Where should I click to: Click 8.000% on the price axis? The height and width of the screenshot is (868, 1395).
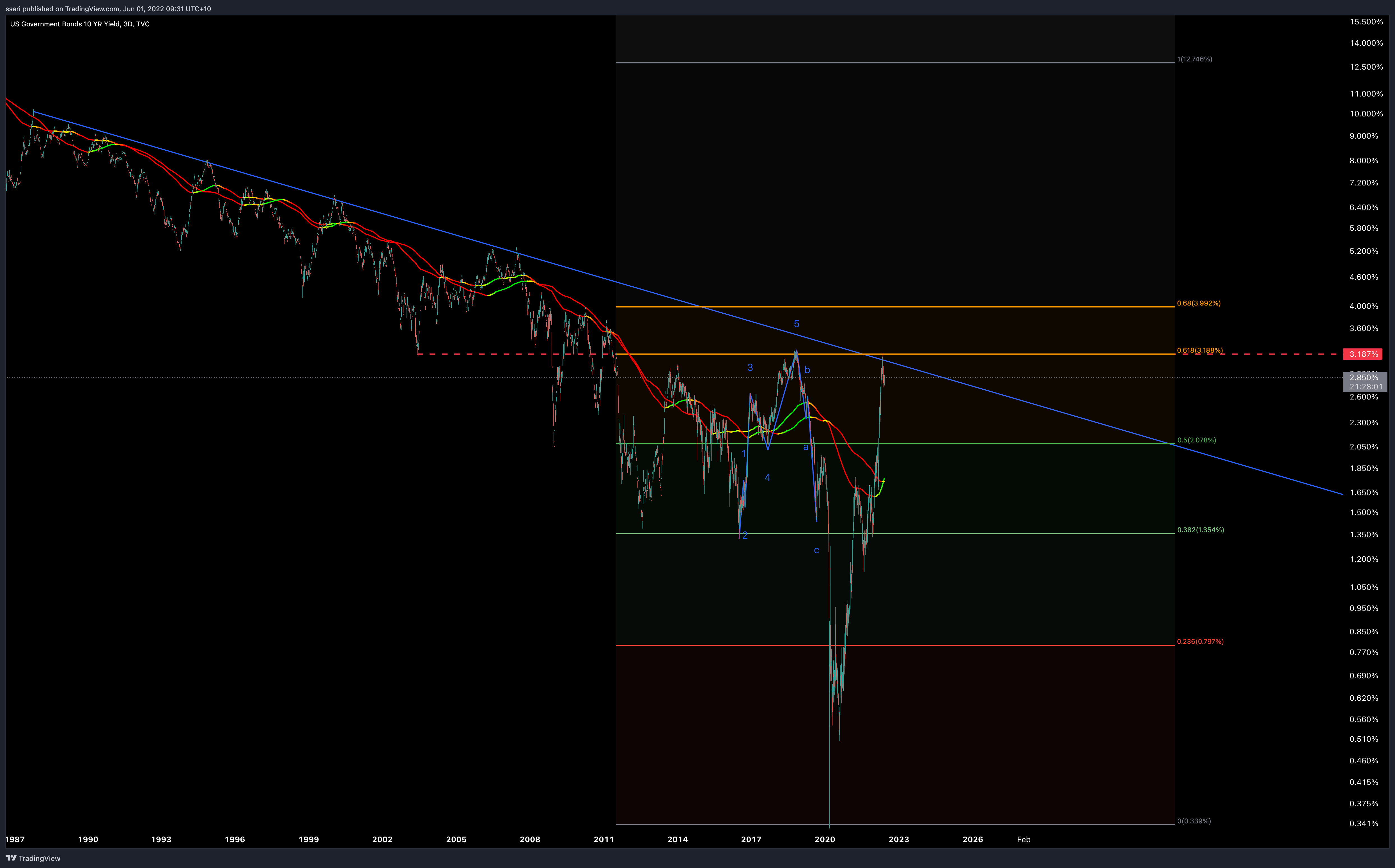tap(1364, 161)
